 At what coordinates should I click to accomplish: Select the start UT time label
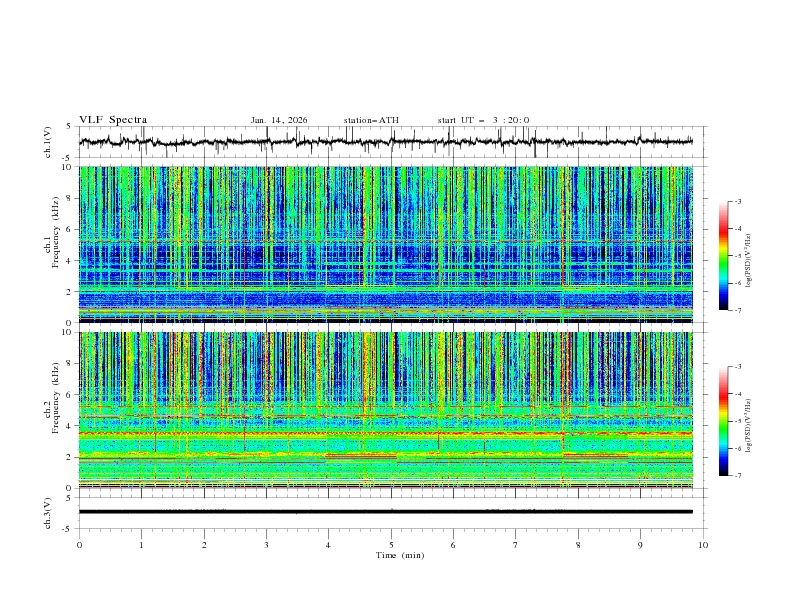pyautogui.click(x=484, y=120)
